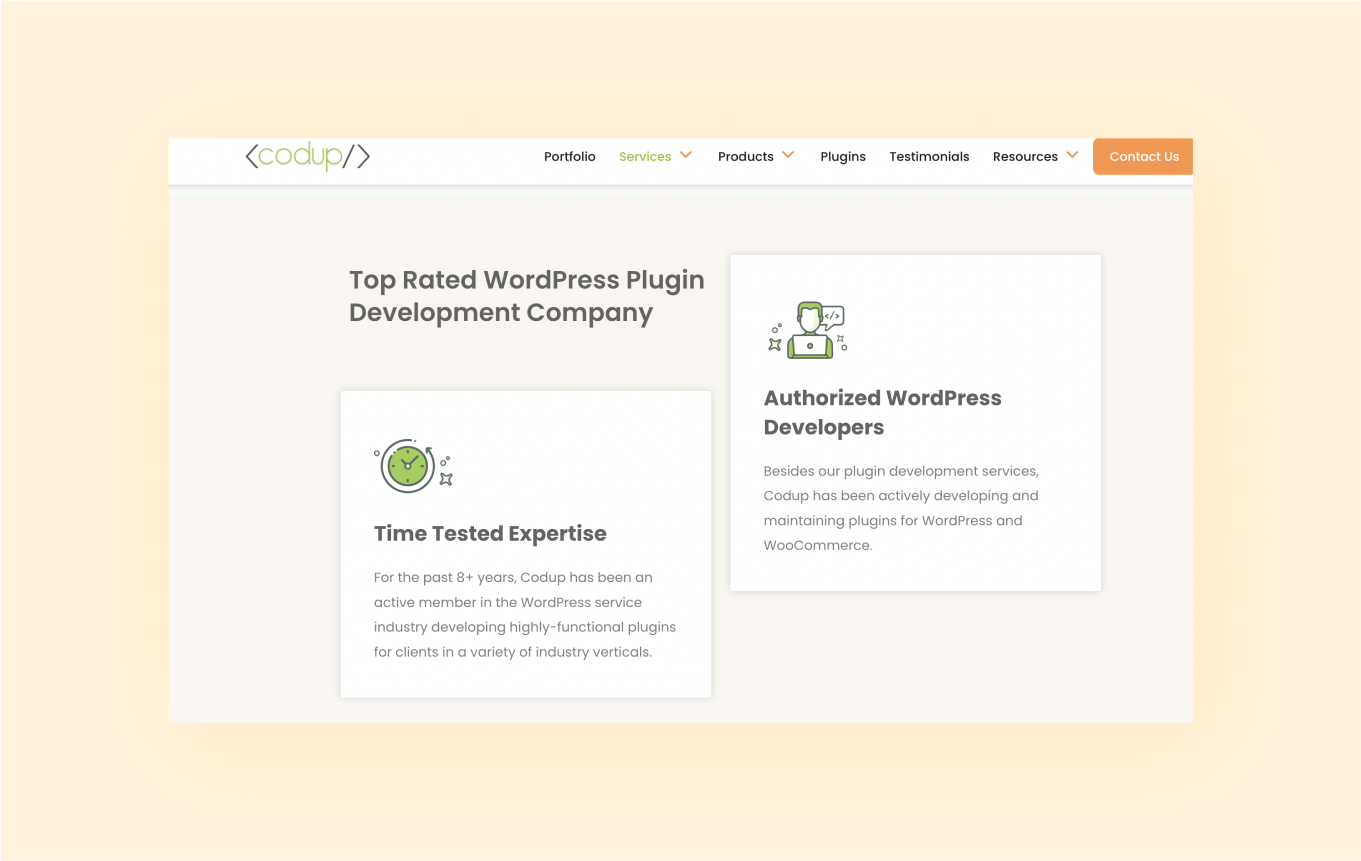Viewport: 1361px width, 861px height.
Task: Go to the Plugins page
Action: coord(843,157)
